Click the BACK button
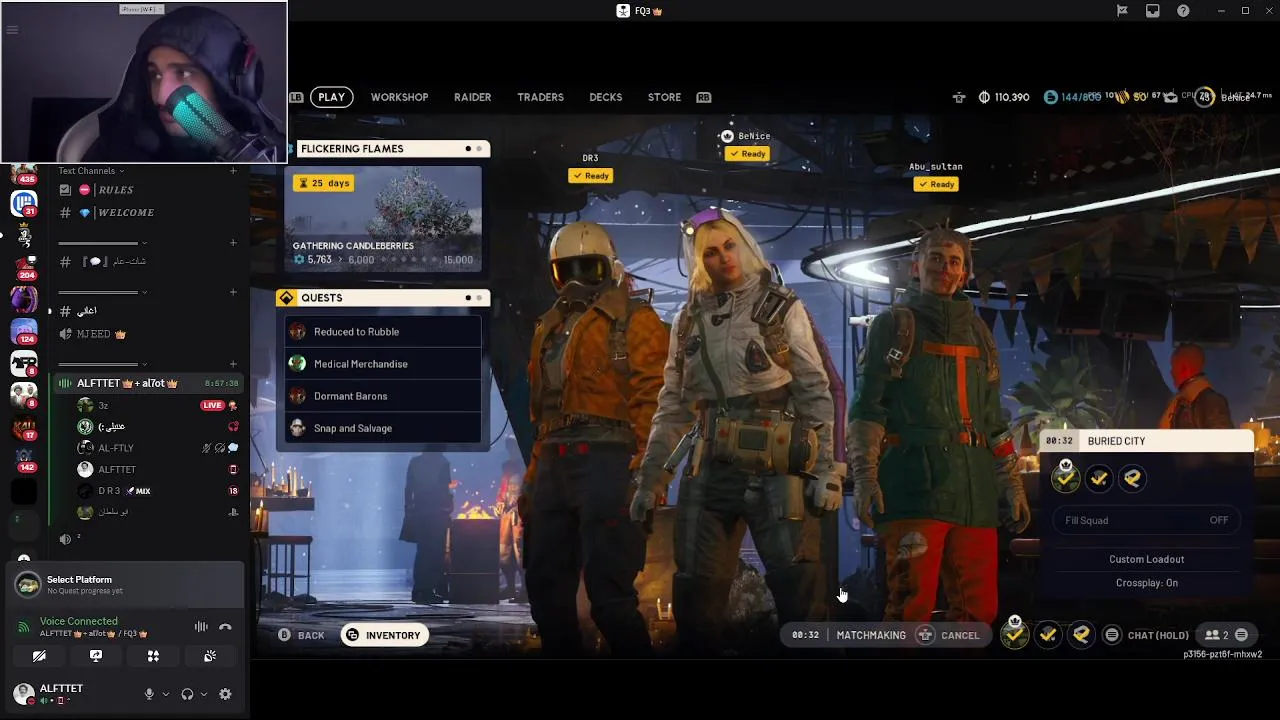 tap(301, 635)
